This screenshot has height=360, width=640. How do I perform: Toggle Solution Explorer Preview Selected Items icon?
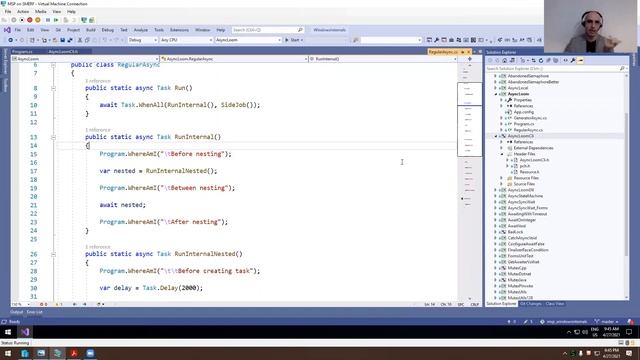pos(580,60)
